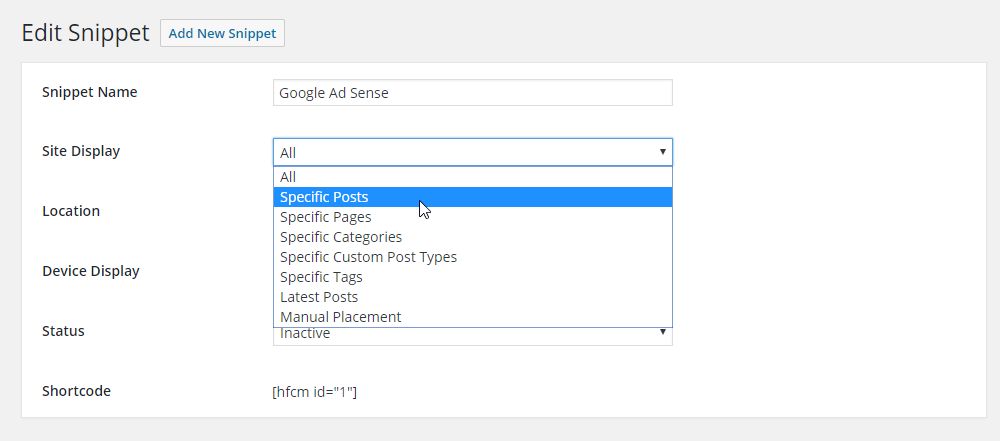Open the Status dropdown showing Inactive
1000x441 pixels.
pyautogui.click(x=473, y=336)
